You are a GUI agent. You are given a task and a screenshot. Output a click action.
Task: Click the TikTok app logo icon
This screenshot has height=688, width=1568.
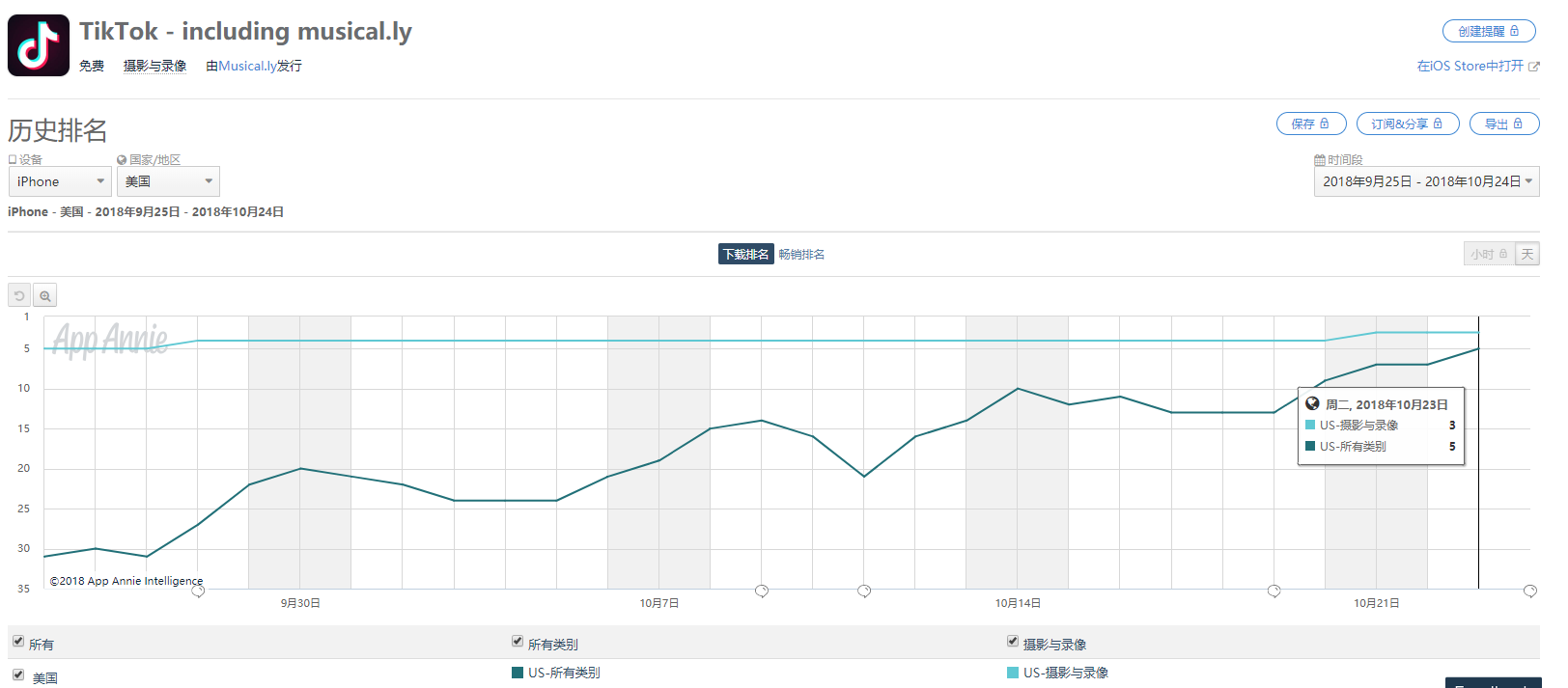click(x=39, y=45)
